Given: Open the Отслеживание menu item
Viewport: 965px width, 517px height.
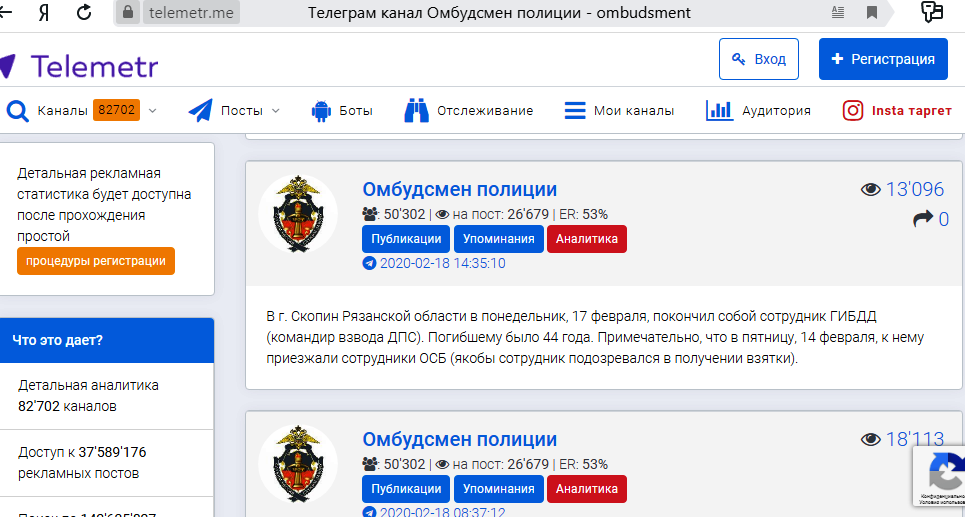Looking at the screenshot, I should 485,111.
